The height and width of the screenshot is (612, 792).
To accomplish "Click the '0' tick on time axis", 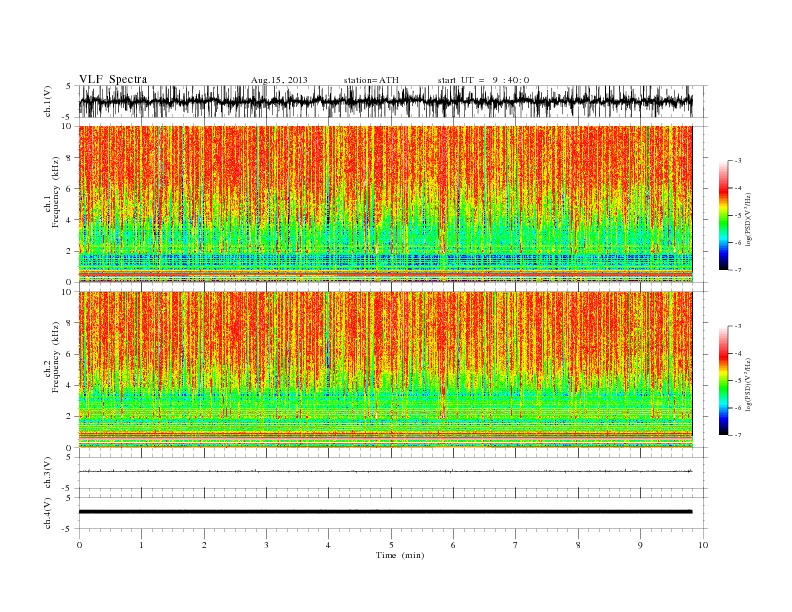I will click(x=79, y=545).
